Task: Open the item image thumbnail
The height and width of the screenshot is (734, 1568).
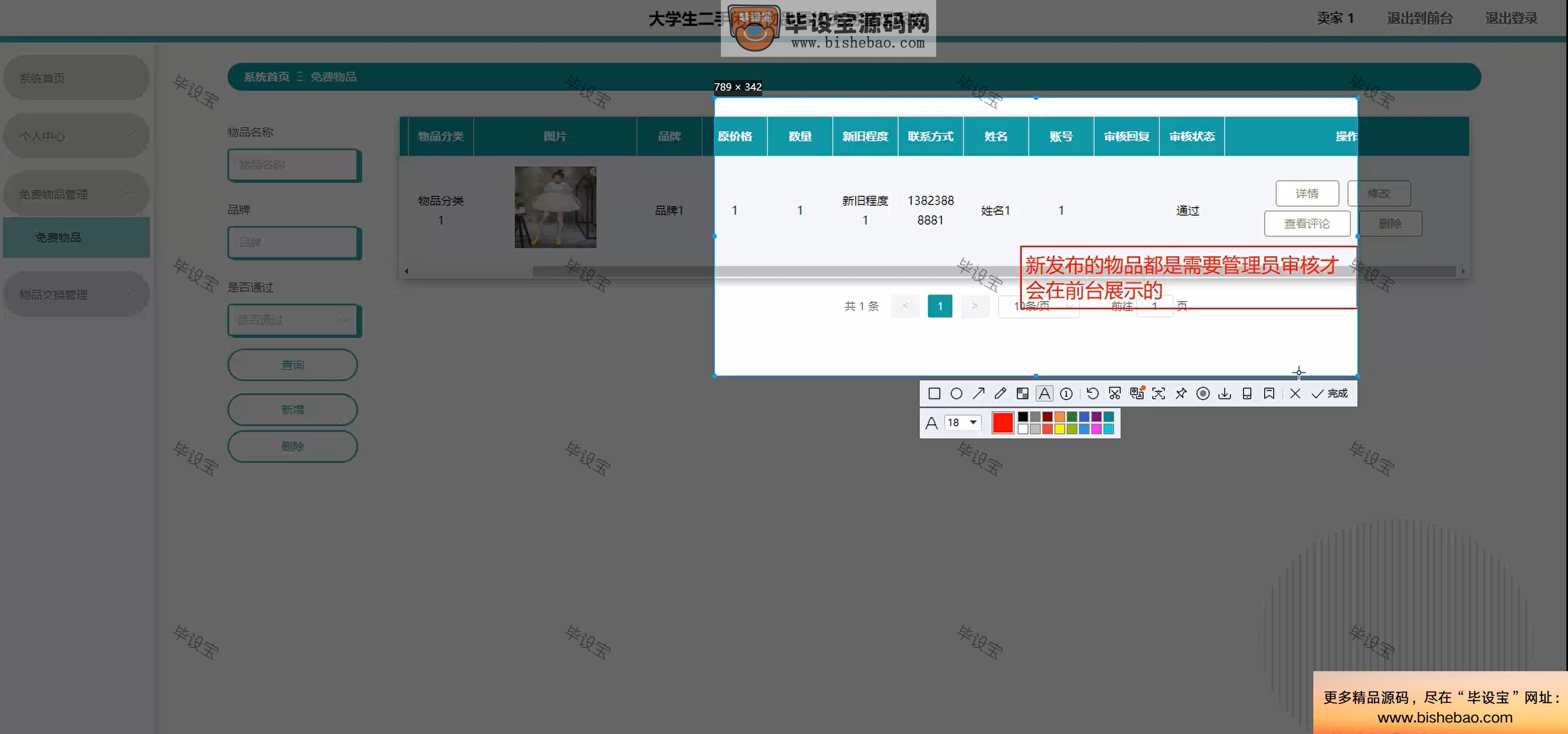Action: pyautogui.click(x=555, y=207)
